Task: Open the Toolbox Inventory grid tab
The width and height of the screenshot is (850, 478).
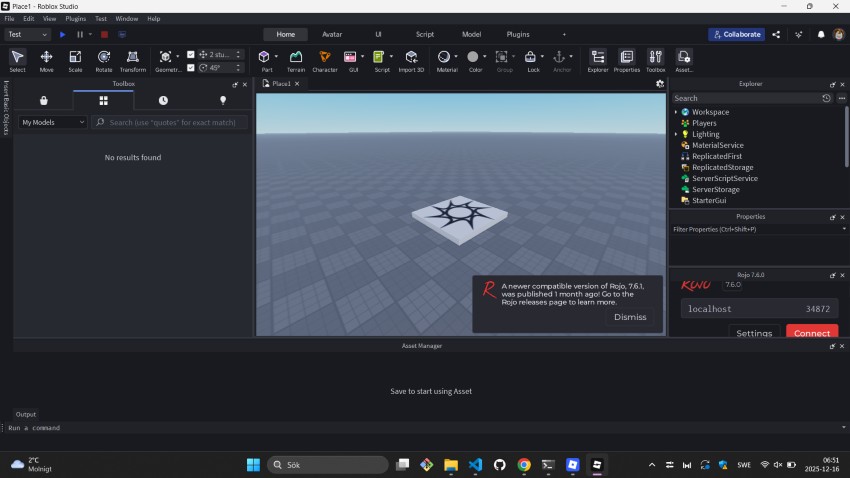Action: click(x=104, y=100)
